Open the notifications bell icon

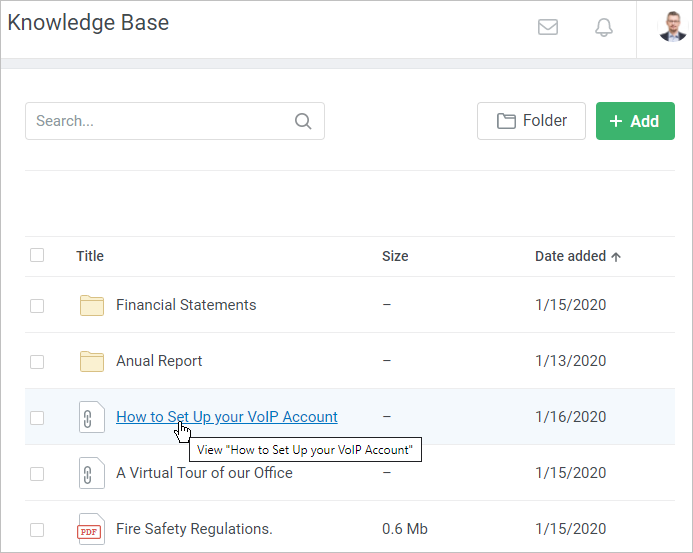pos(604,28)
